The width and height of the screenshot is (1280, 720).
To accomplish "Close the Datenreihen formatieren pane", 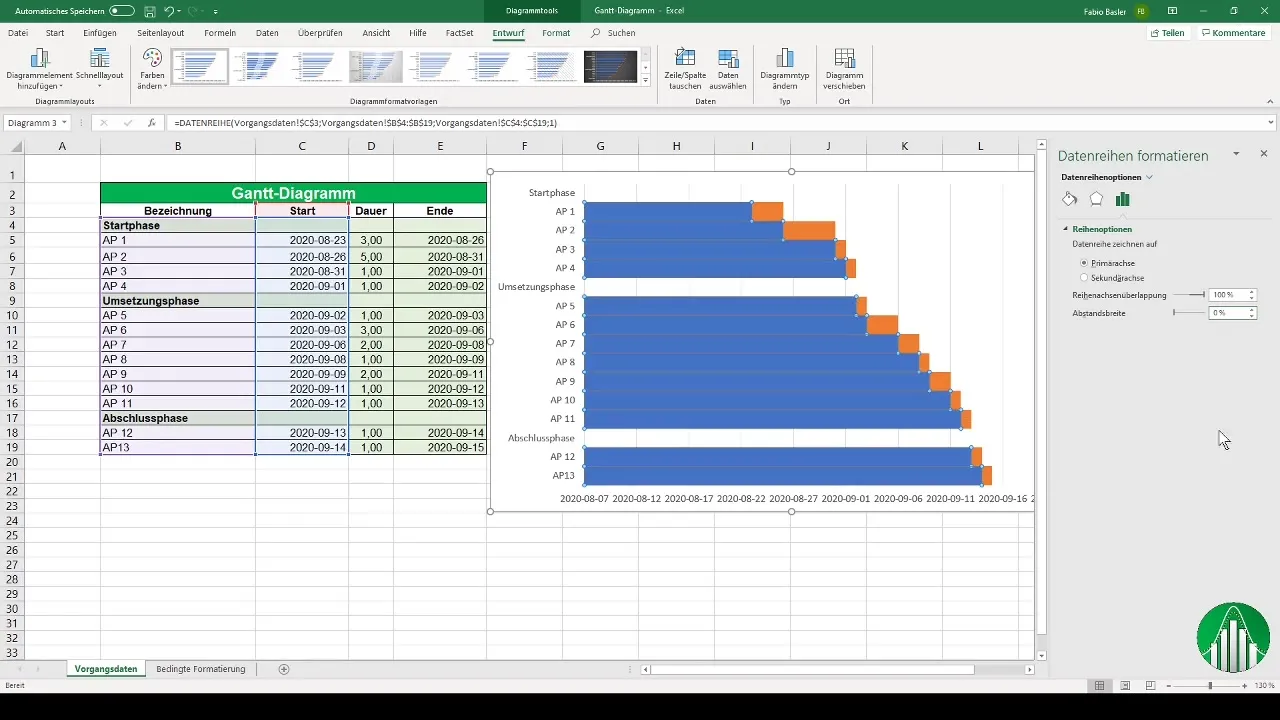I will point(1264,154).
